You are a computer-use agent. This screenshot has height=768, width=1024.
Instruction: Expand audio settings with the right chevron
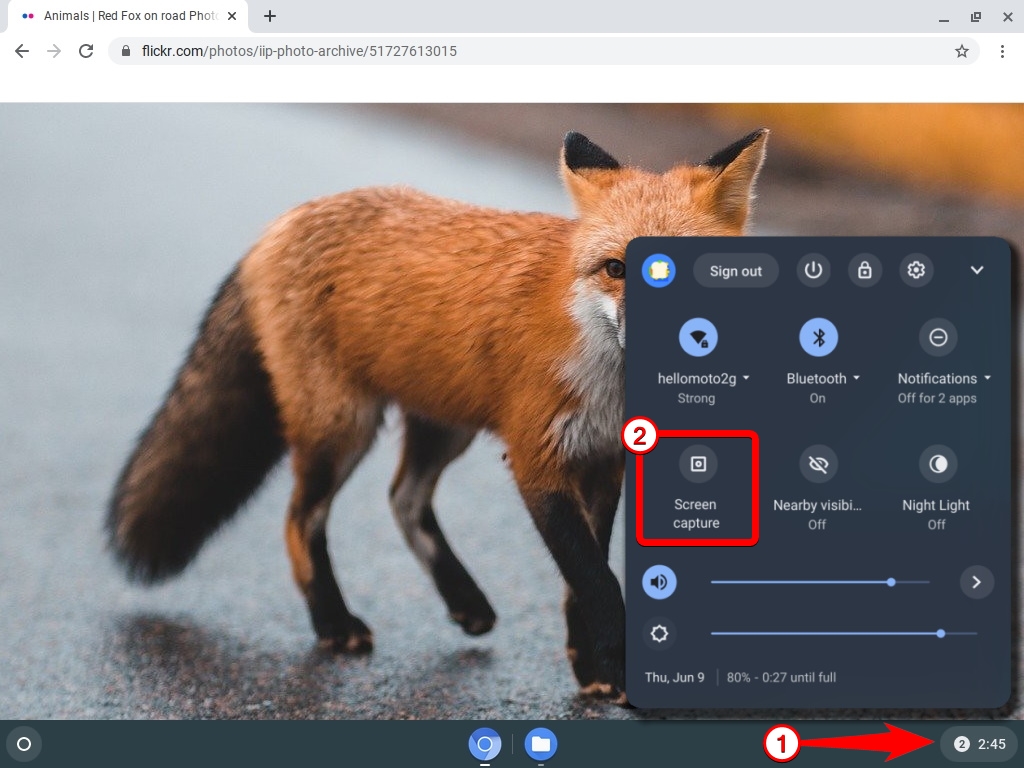pyautogui.click(x=977, y=582)
